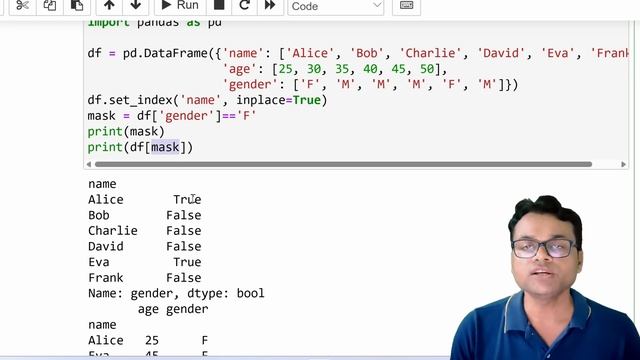Click the Charlie False row in the output
The height and width of the screenshot is (360, 640).
pyautogui.click(x=145, y=231)
